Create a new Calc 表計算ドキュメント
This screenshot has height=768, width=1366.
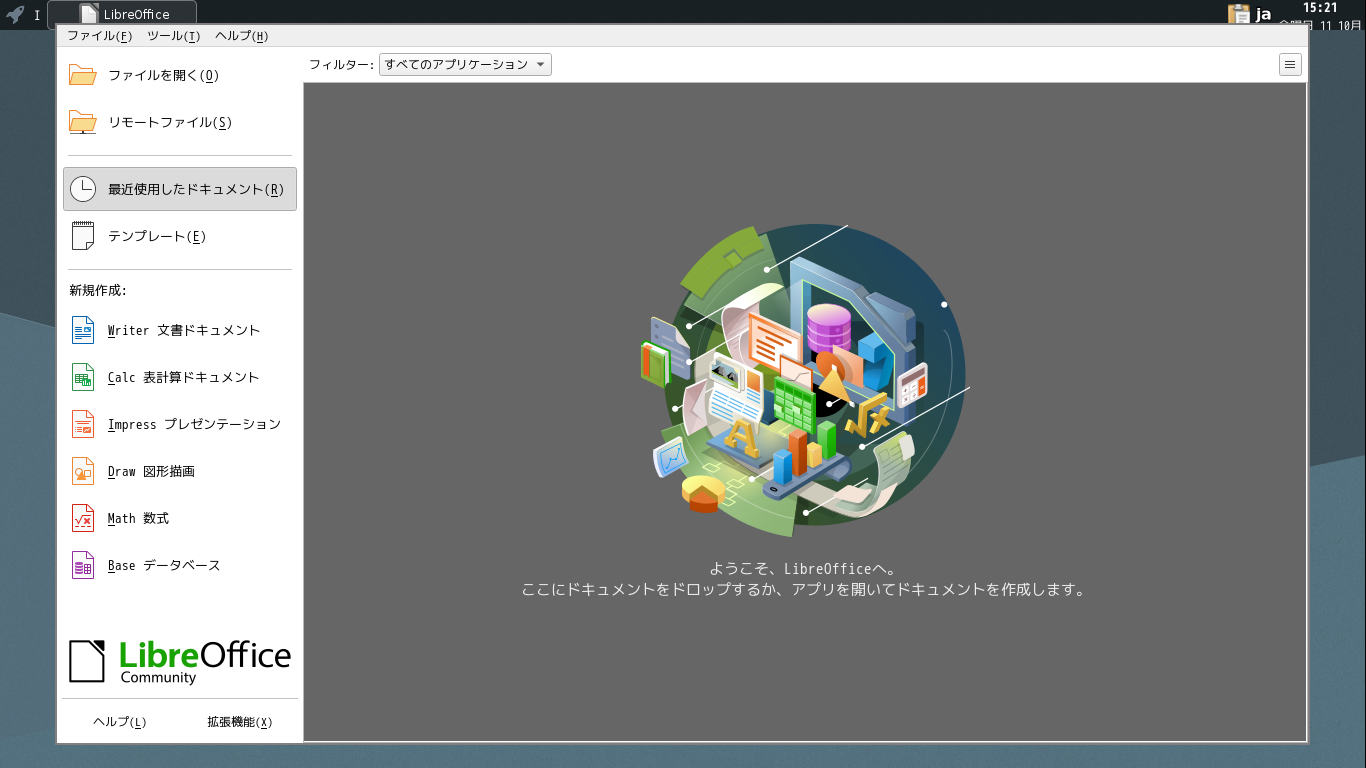(x=180, y=377)
